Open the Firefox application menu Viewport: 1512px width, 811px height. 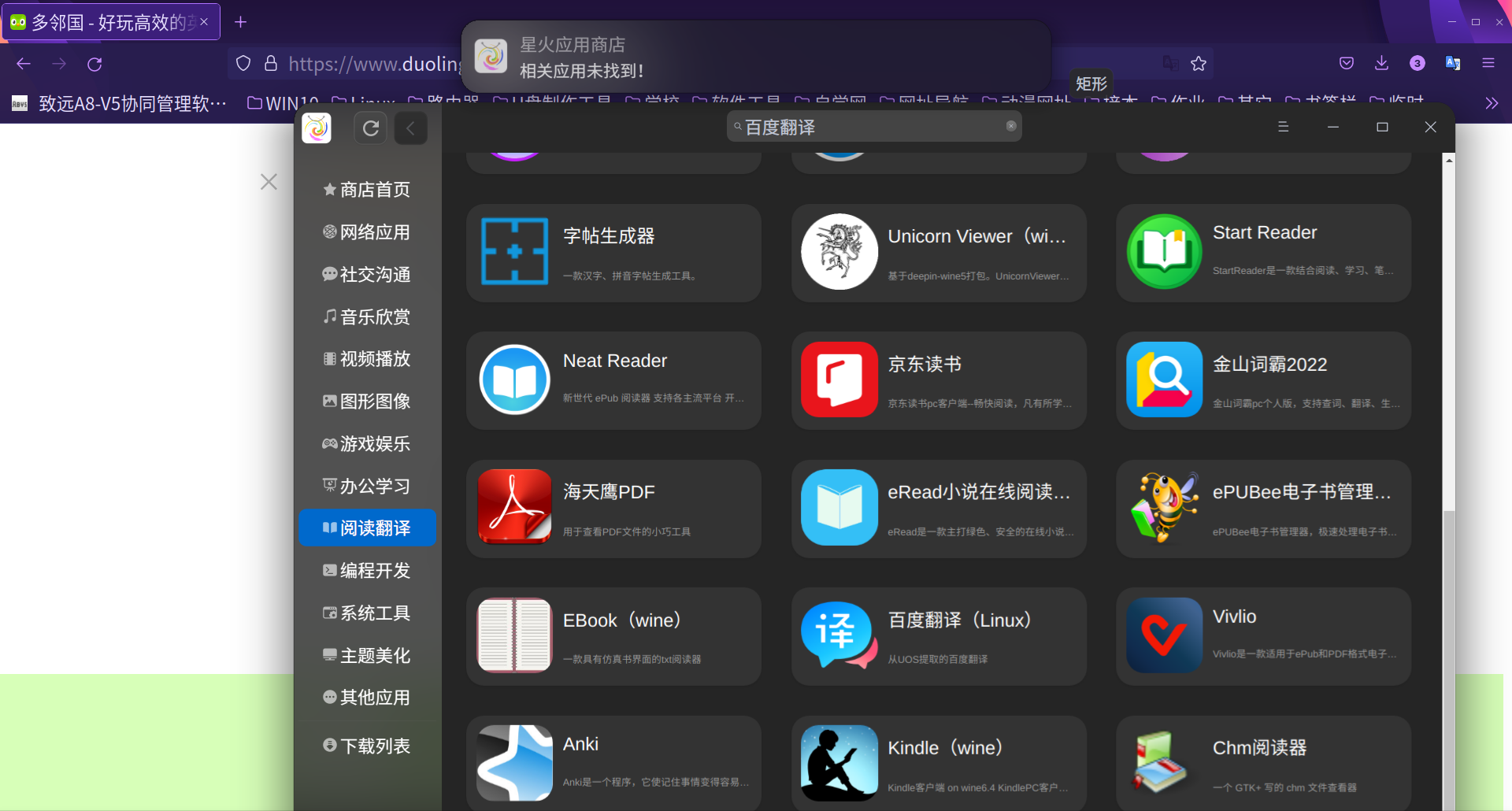pyautogui.click(x=1489, y=63)
